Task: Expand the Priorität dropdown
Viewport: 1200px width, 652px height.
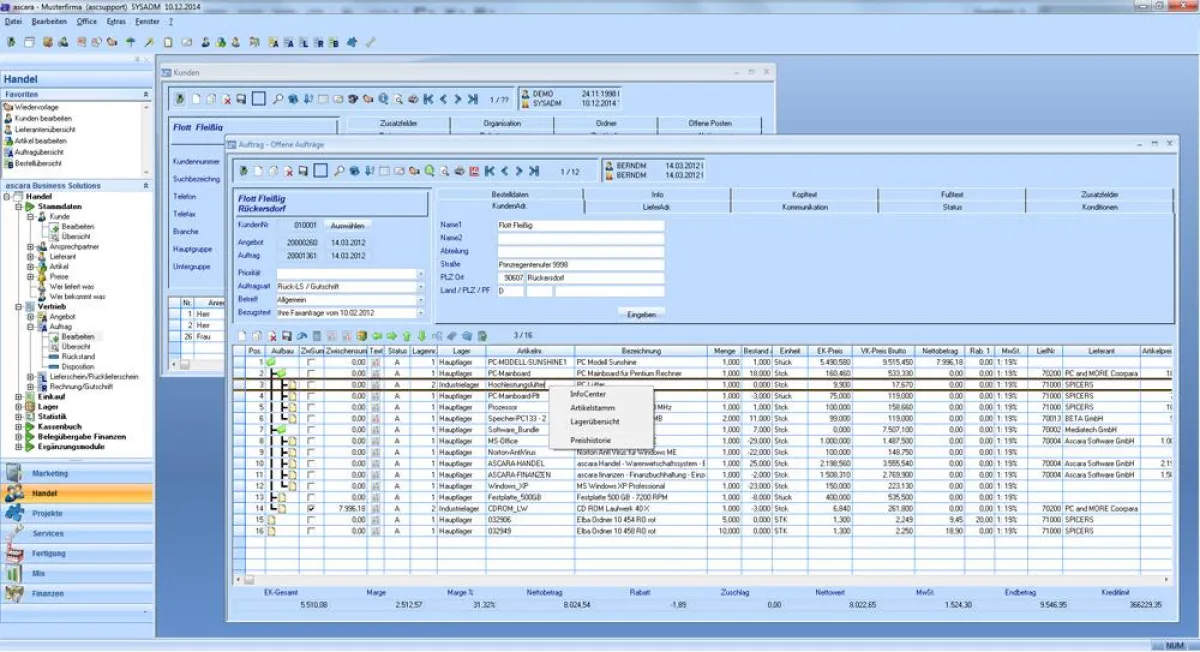Action: (418, 273)
